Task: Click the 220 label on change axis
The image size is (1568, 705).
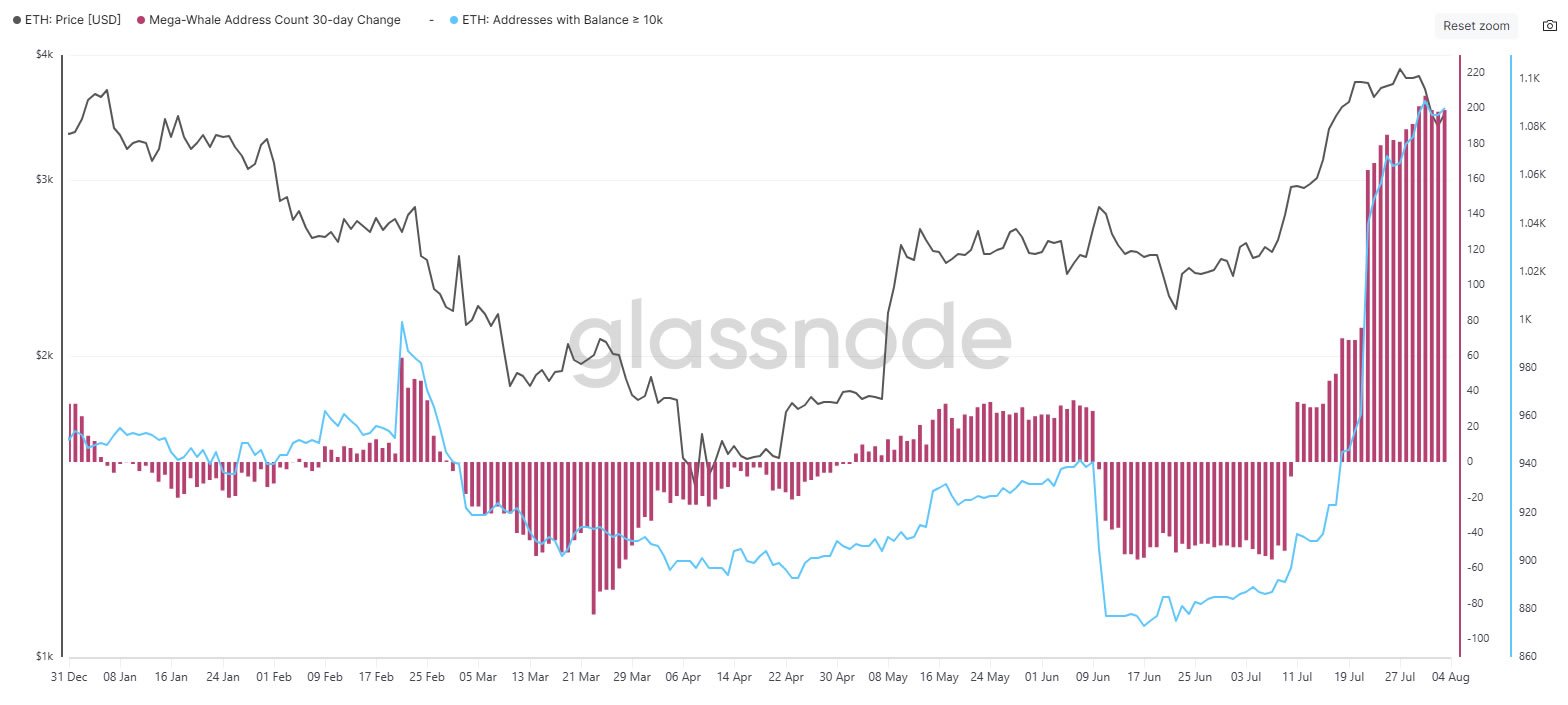Action: click(1477, 72)
